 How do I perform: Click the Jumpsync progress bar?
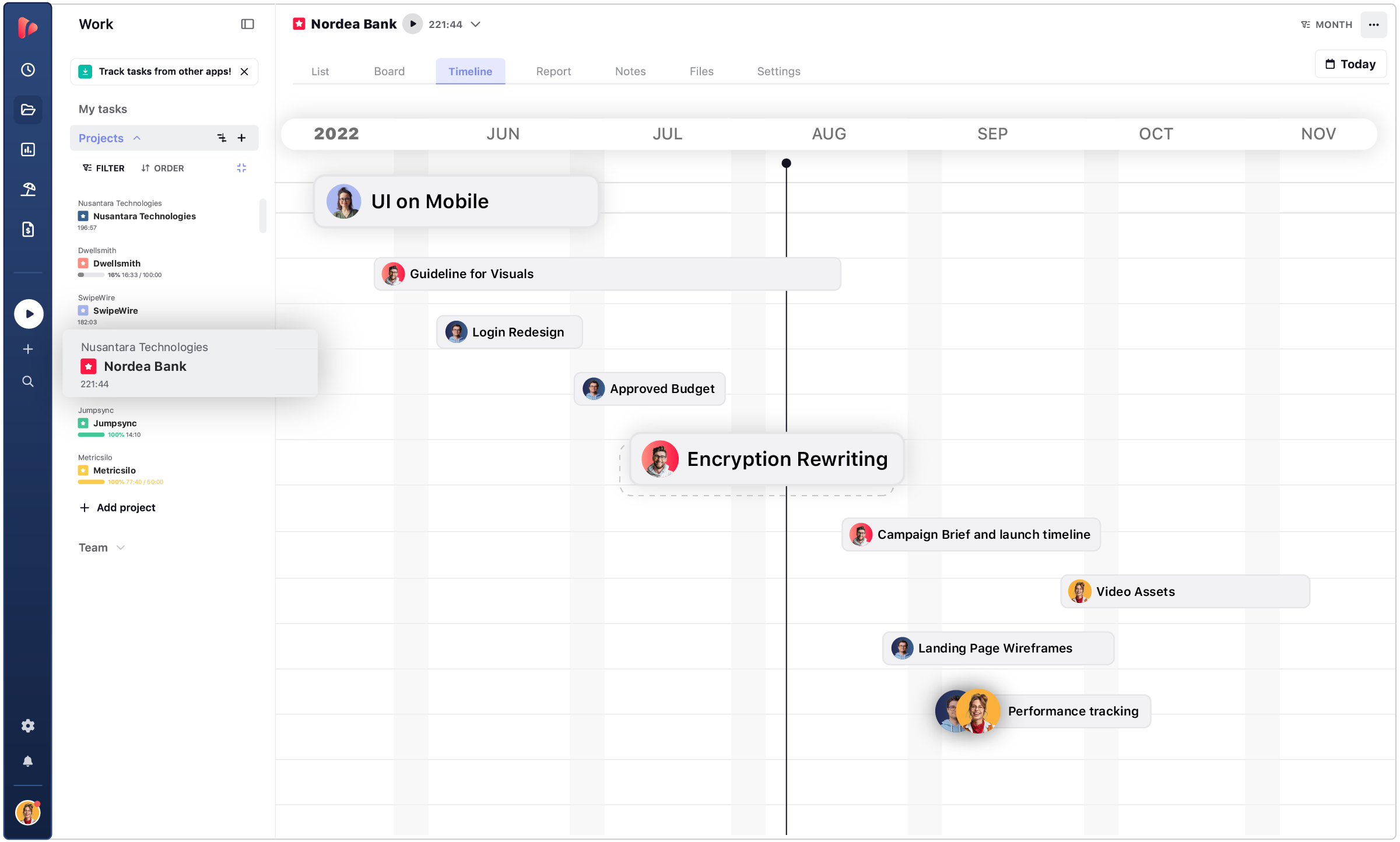click(92, 434)
